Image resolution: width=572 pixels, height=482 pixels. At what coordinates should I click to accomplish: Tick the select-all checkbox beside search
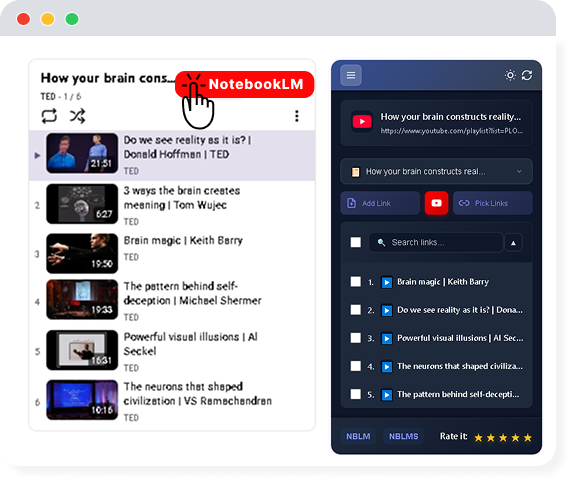tap(356, 242)
